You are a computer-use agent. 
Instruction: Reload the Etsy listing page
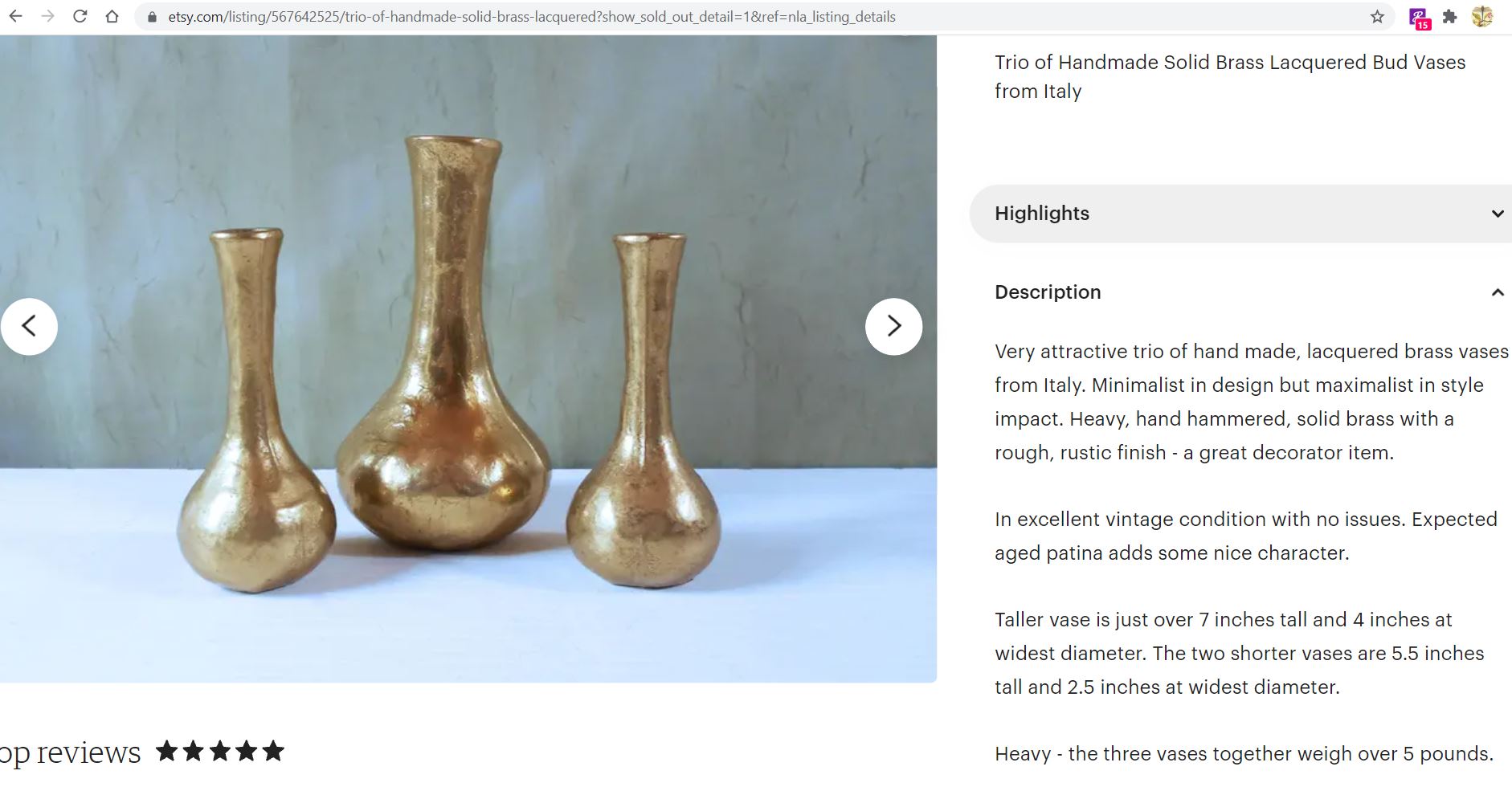80,15
